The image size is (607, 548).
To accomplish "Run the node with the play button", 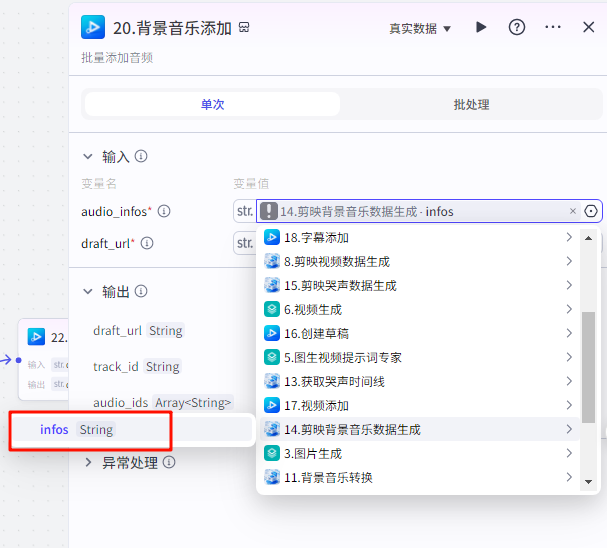I will [481, 28].
